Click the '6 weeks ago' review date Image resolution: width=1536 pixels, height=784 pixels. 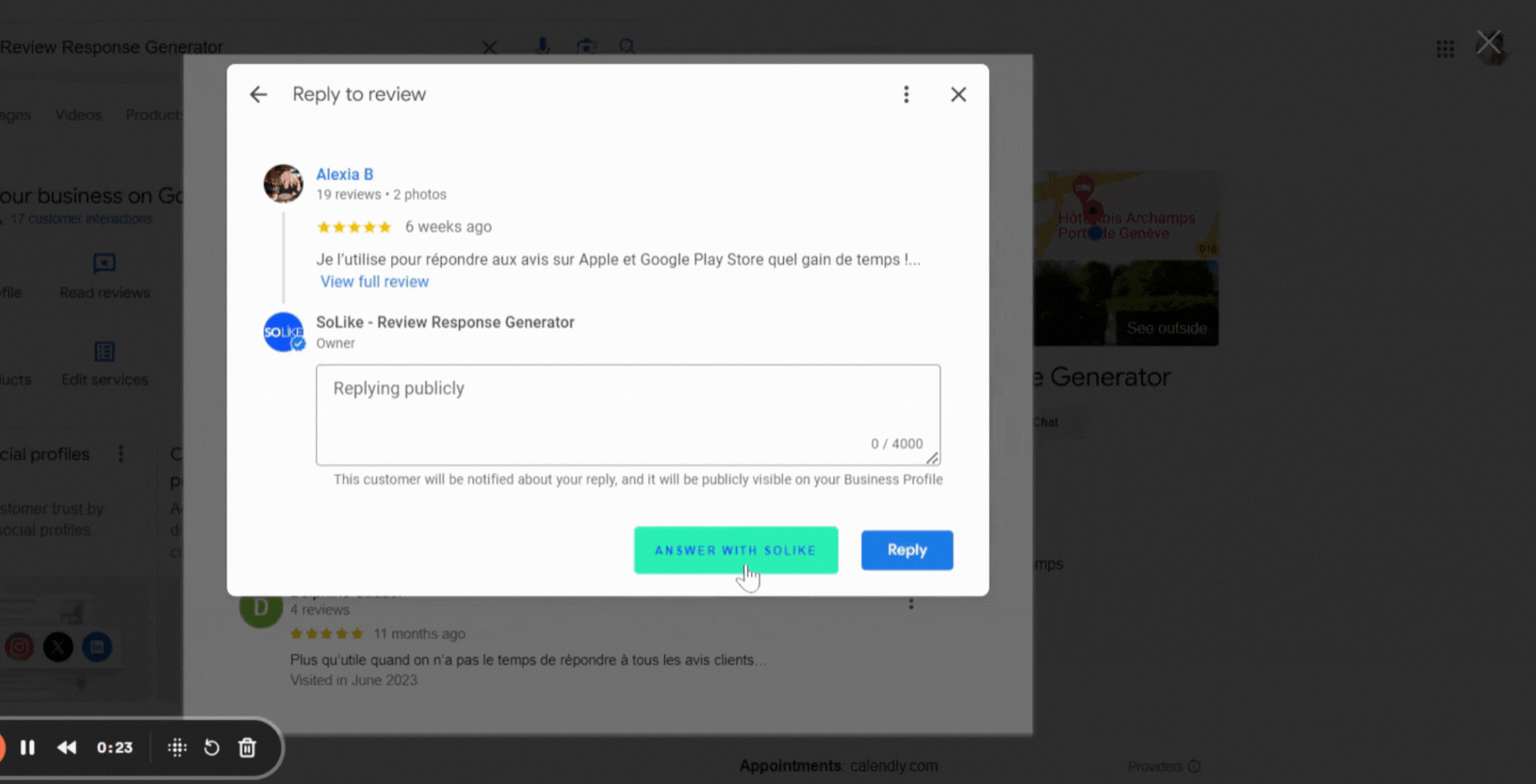point(448,227)
